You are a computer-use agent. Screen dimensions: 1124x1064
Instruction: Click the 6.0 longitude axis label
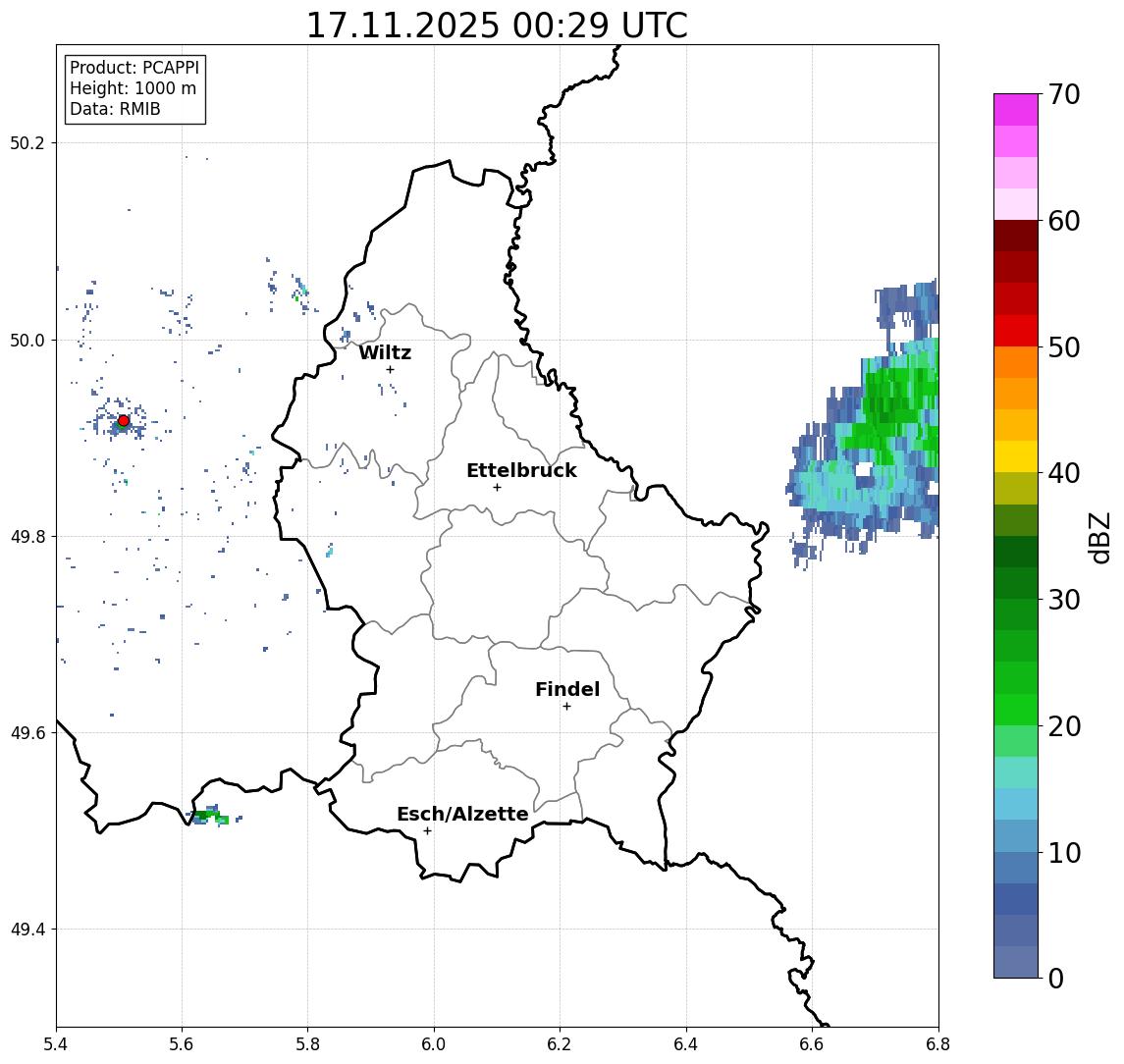tap(434, 1044)
